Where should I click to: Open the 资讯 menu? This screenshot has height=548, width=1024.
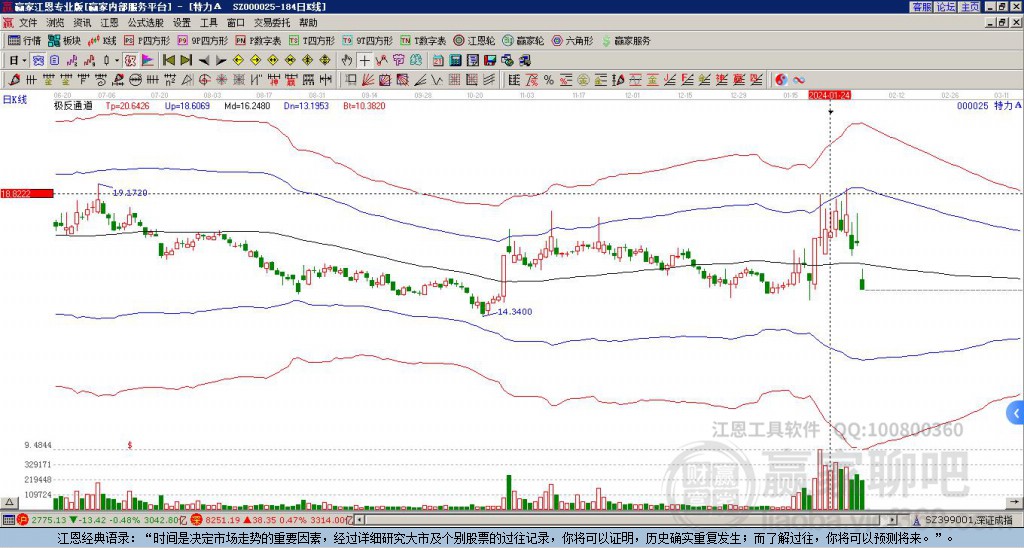(x=82, y=22)
